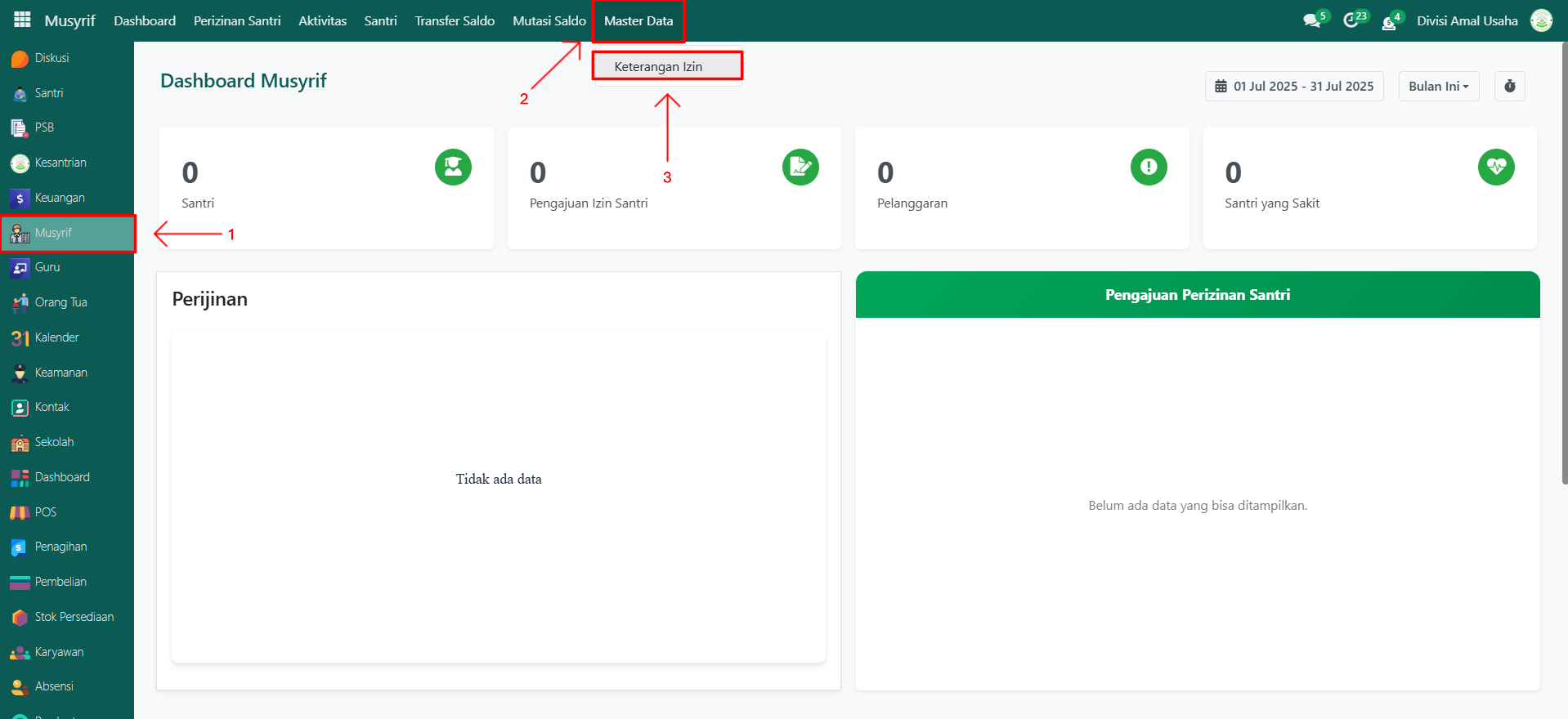Open the Kalender app in sidebar
The height and width of the screenshot is (719, 1568).
click(56, 337)
